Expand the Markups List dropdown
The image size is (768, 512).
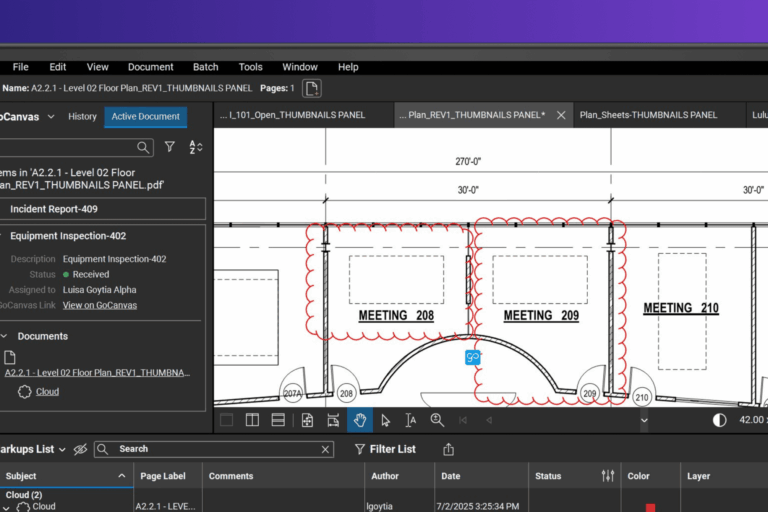tap(62, 450)
